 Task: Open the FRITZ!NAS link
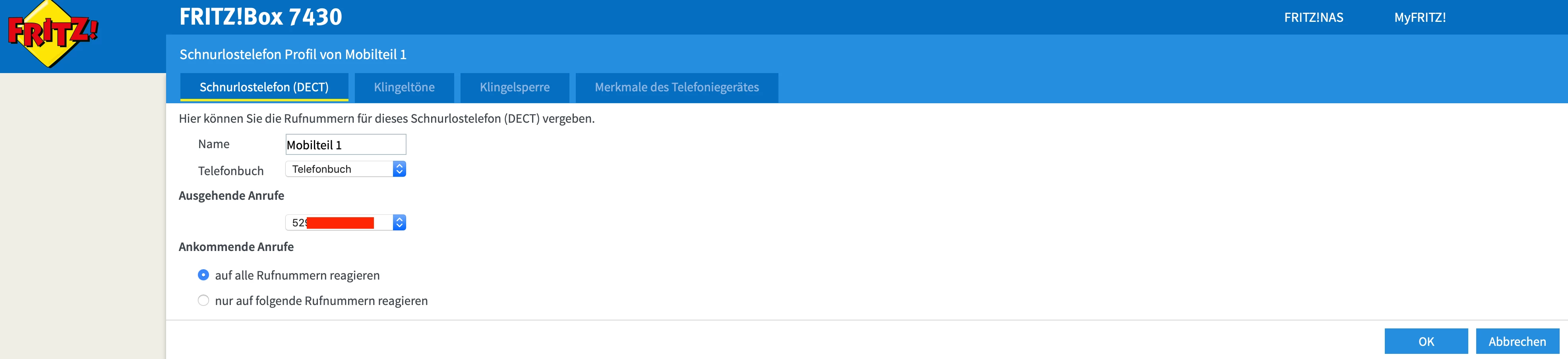pyautogui.click(x=1314, y=17)
